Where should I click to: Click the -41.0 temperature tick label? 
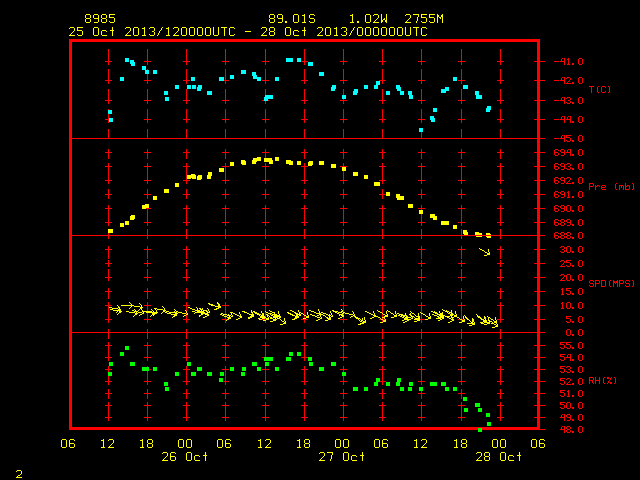click(568, 62)
